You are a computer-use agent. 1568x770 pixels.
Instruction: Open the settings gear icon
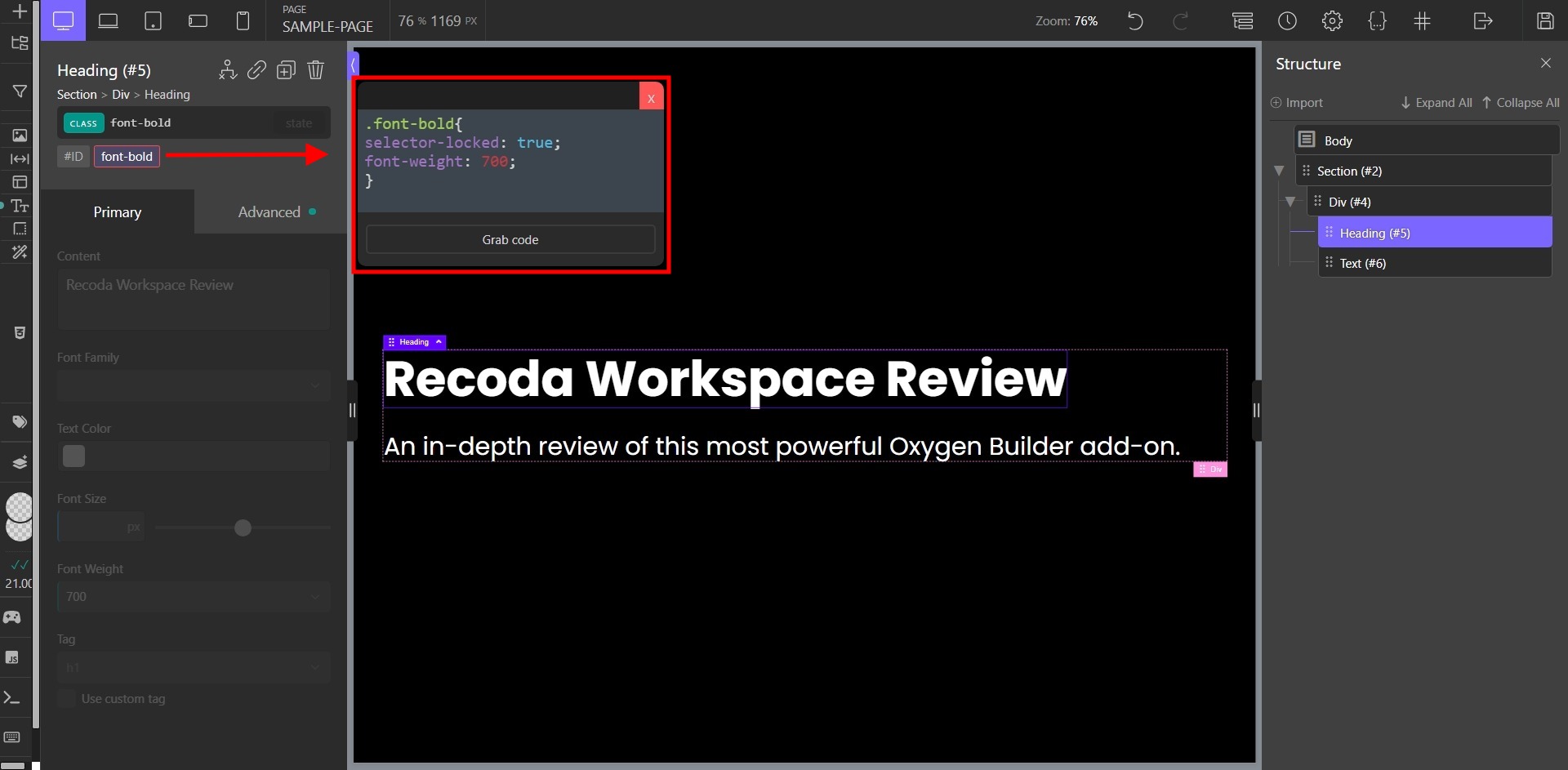click(1333, 20)
